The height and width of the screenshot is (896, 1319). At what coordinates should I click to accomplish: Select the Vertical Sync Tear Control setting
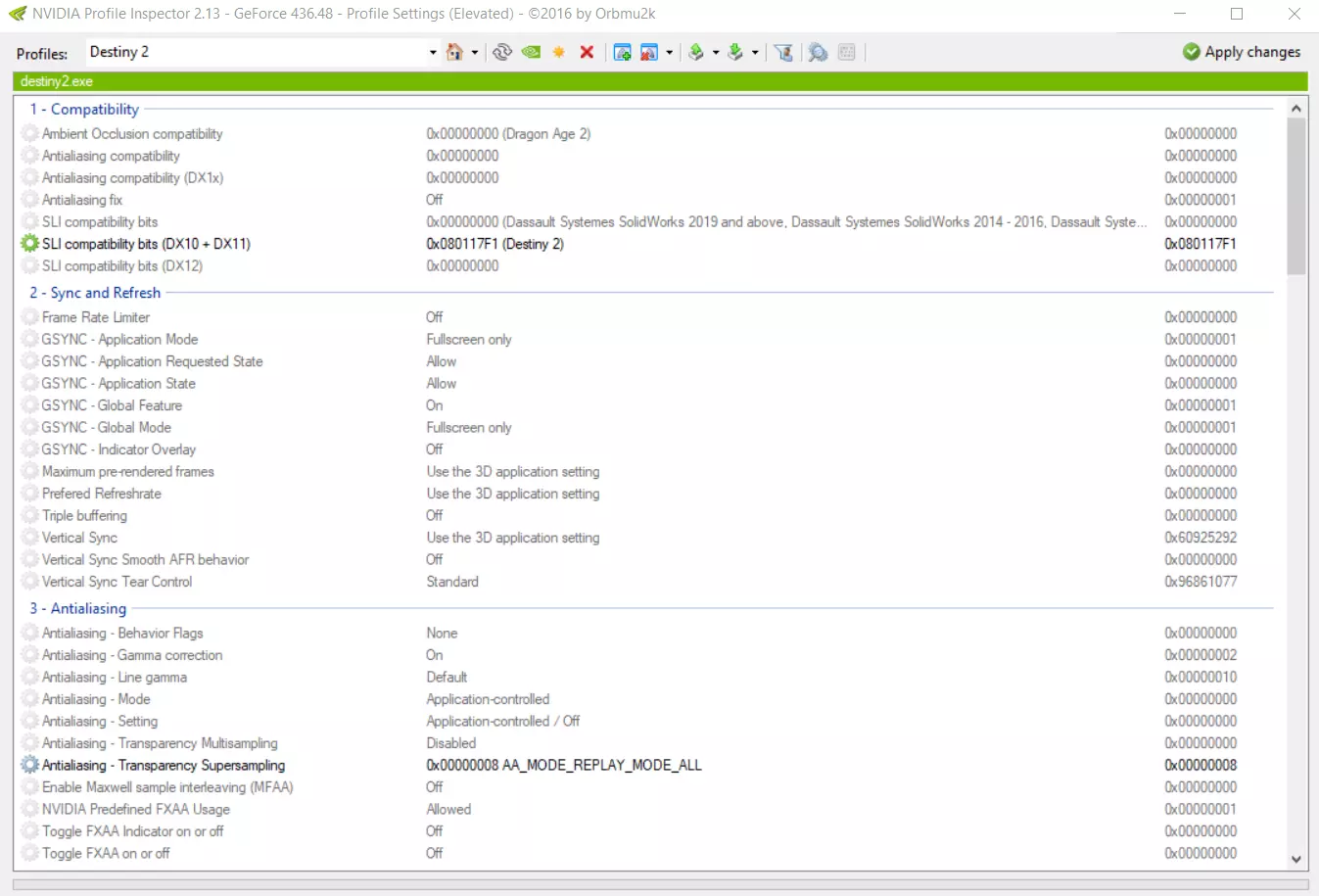[x=117, y=582]
